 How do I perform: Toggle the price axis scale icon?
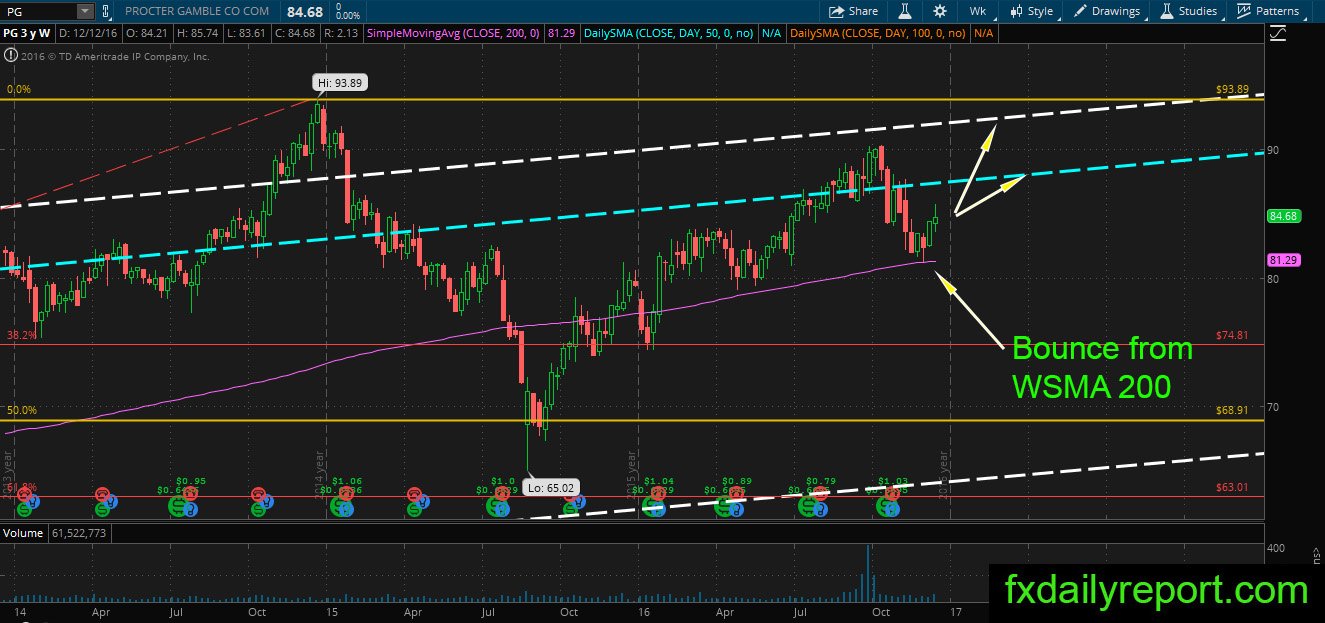[1277, 33]
